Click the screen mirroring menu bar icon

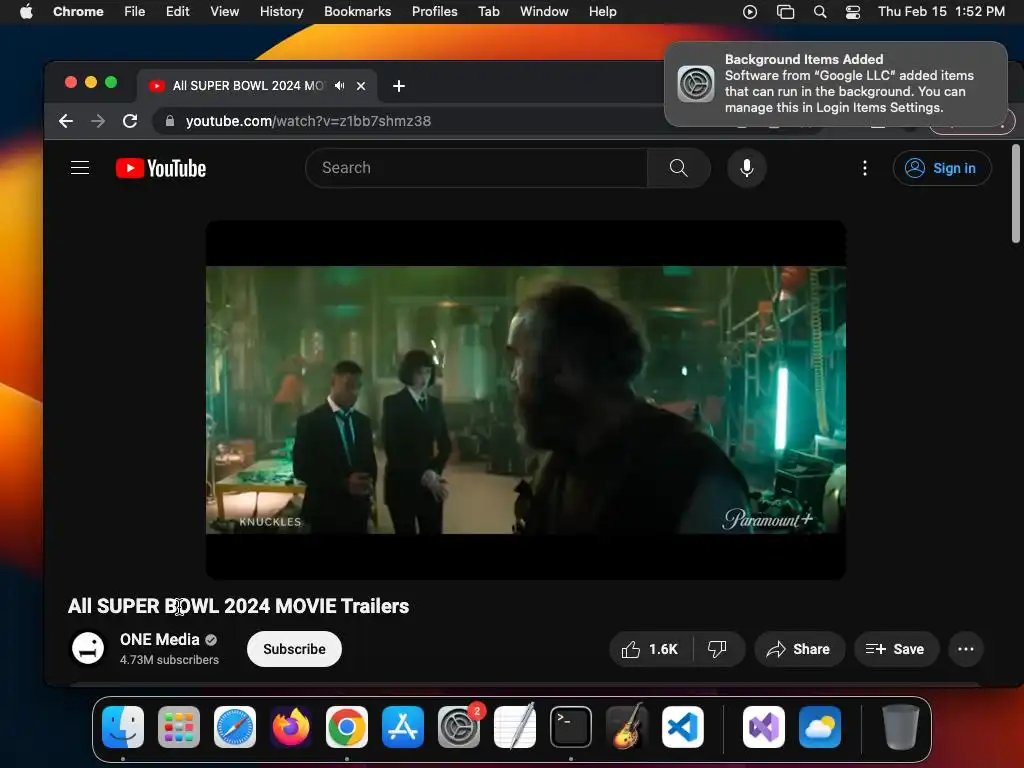click(785, 11)
